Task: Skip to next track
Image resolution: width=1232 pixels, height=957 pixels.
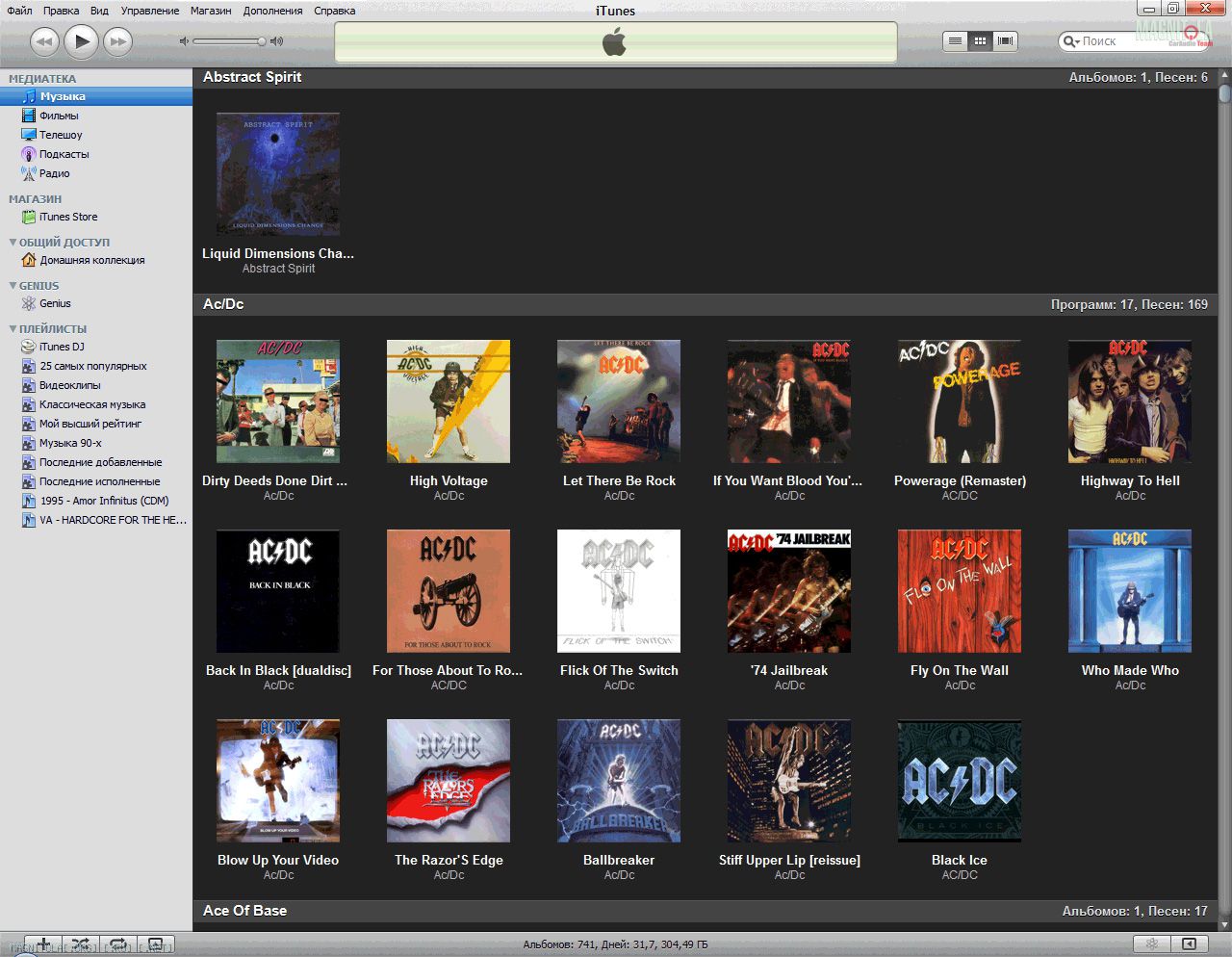Action: coord(117,41)
